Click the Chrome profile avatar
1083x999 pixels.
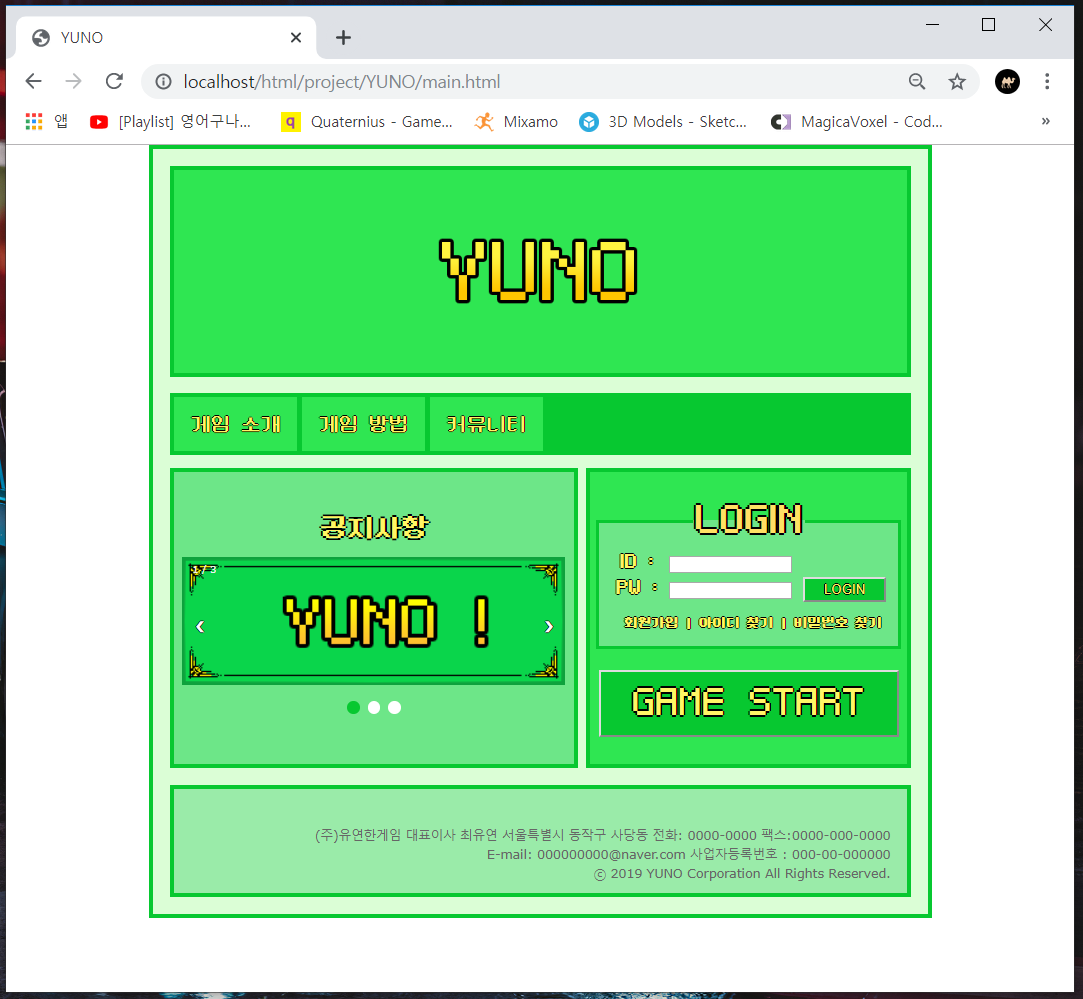pyautogui.click(x=1007, y=81)
